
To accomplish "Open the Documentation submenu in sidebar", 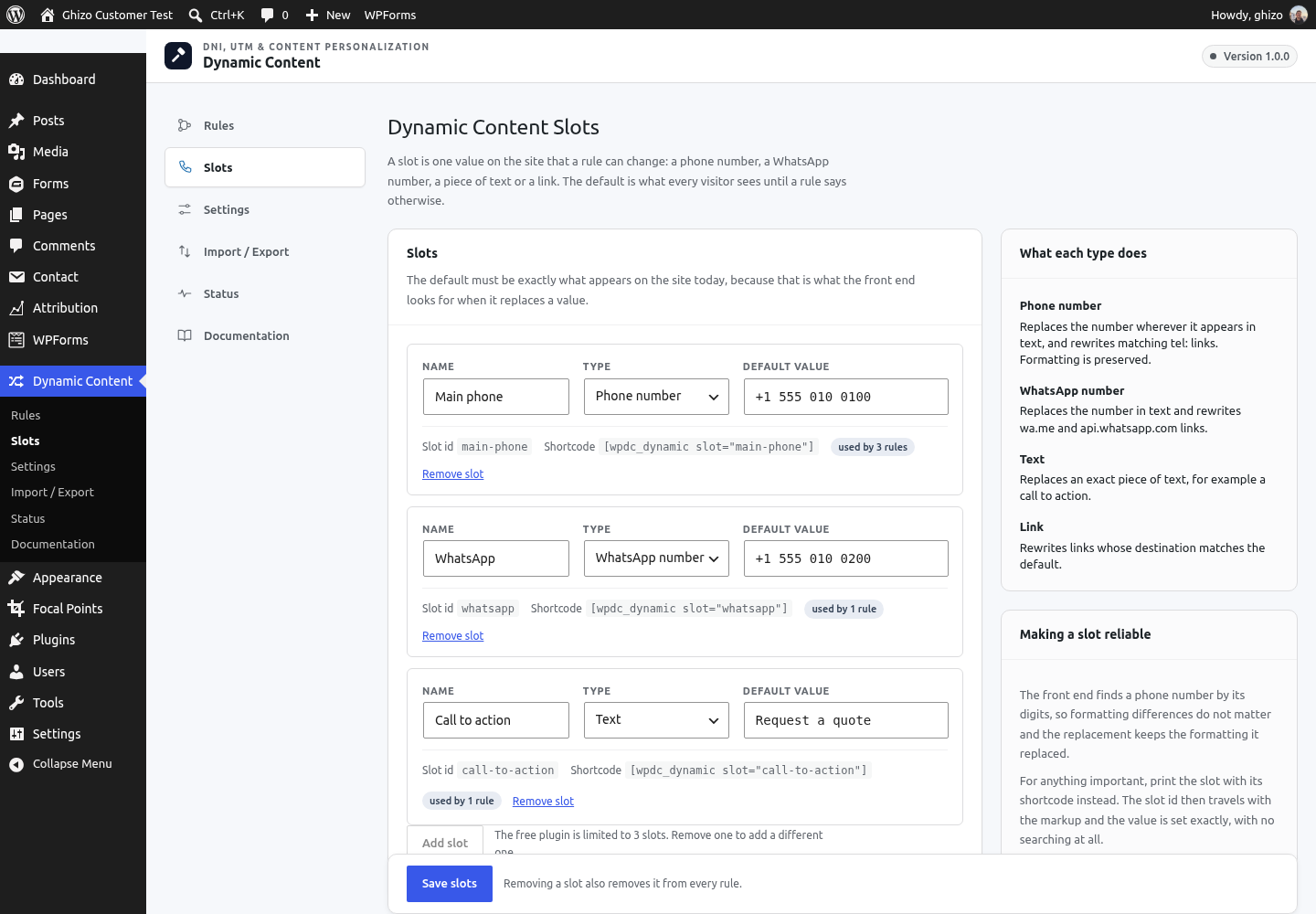I will point(53,544).
